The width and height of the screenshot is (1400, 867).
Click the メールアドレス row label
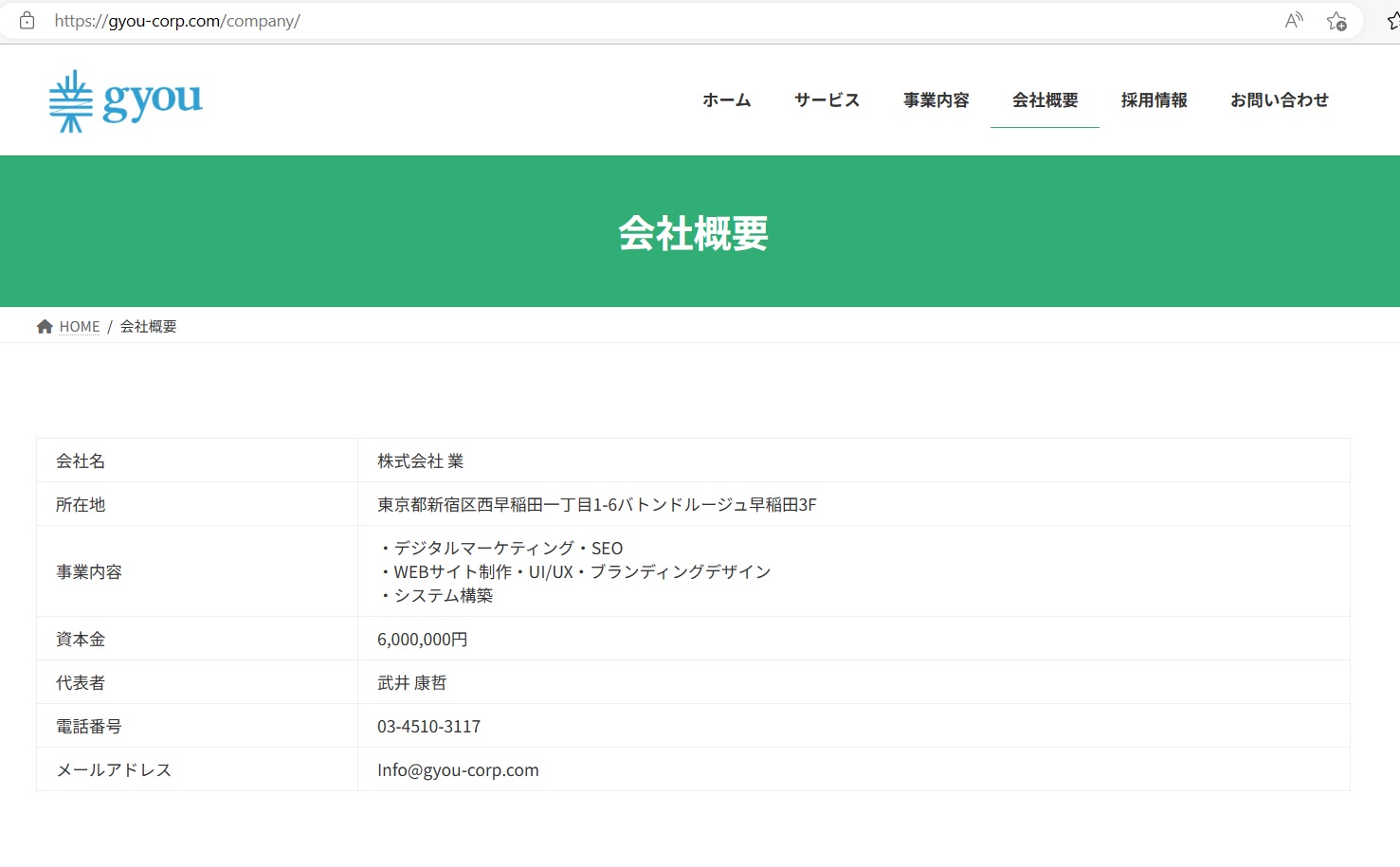(x=114, y=770)
